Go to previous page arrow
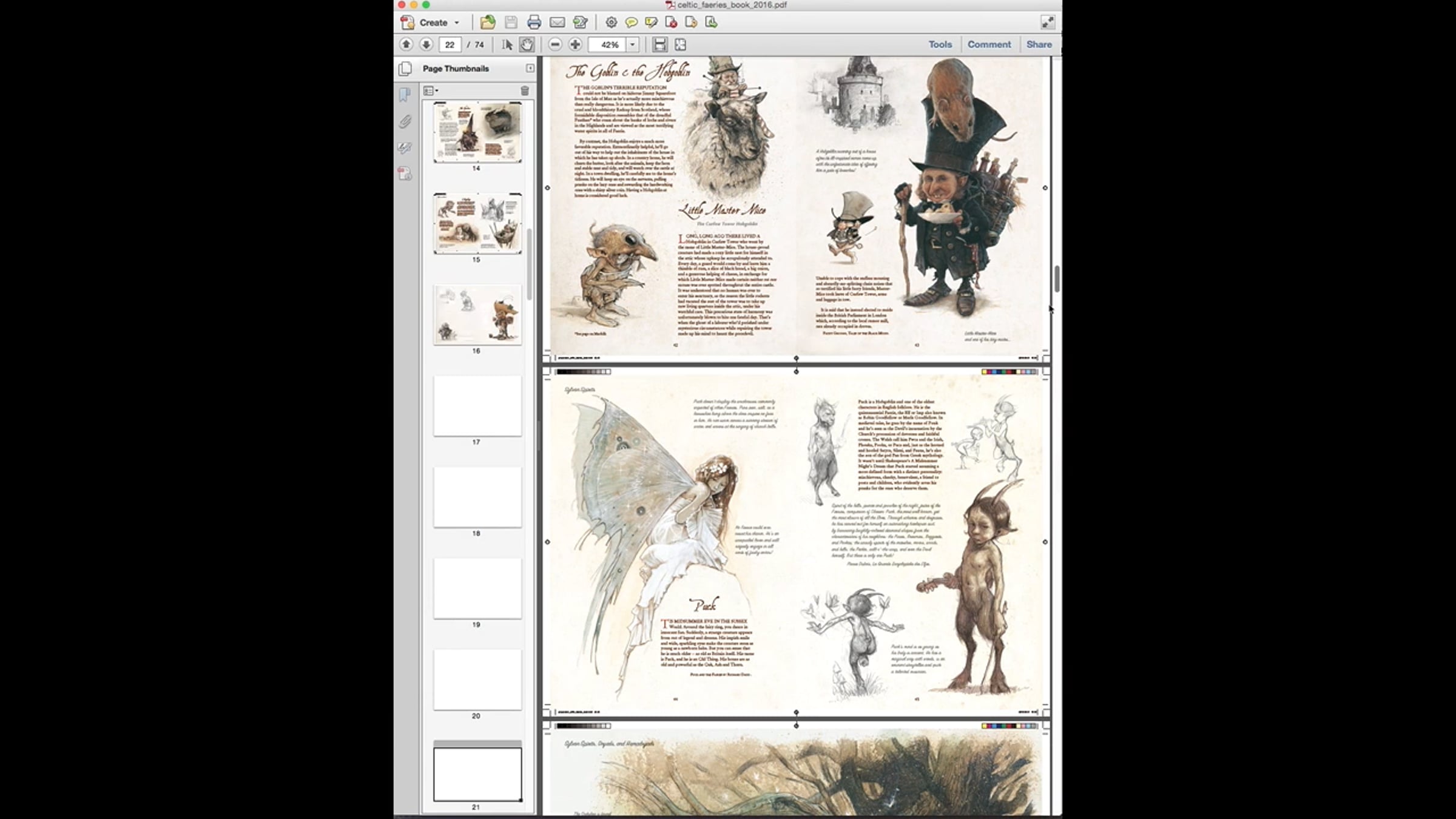 tap(406, 44)
